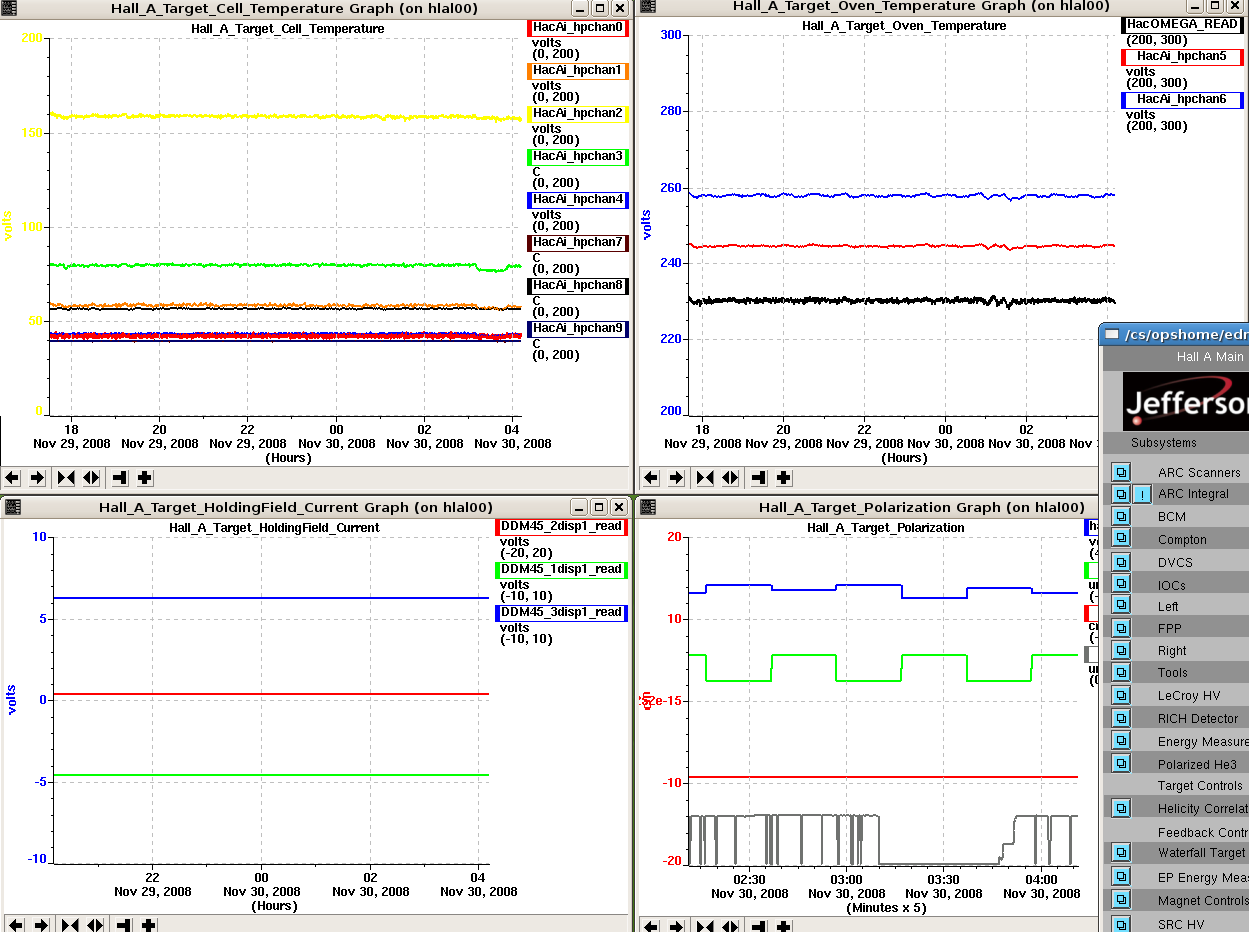Click zoom-out outward arrows in Oven Temperature toolbar
Screen dimensions: 1249x932
click(x=730, y=478)
